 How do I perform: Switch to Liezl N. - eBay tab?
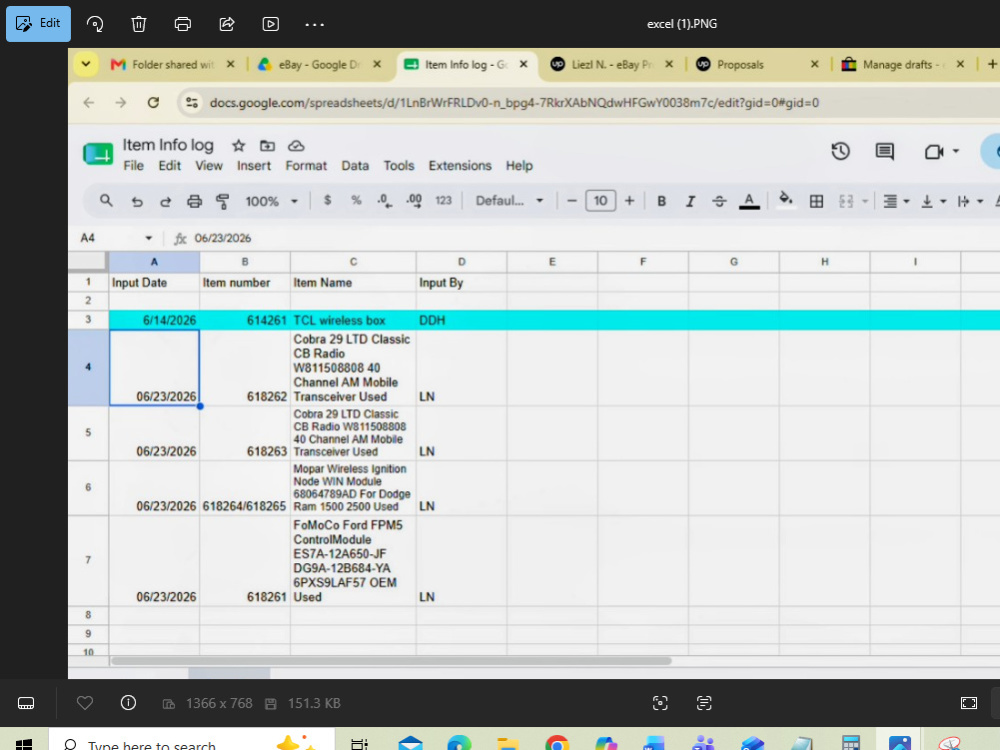pos(611,64)
